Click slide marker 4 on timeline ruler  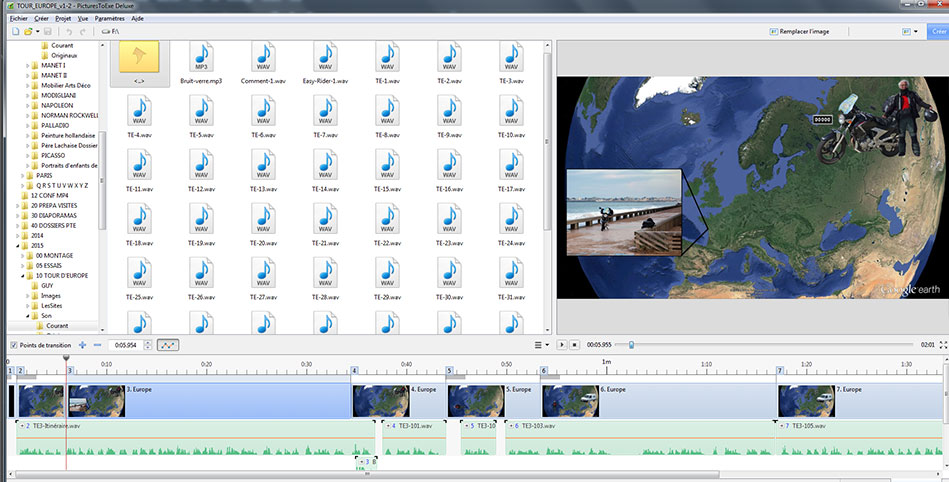(x=355, y=371)
